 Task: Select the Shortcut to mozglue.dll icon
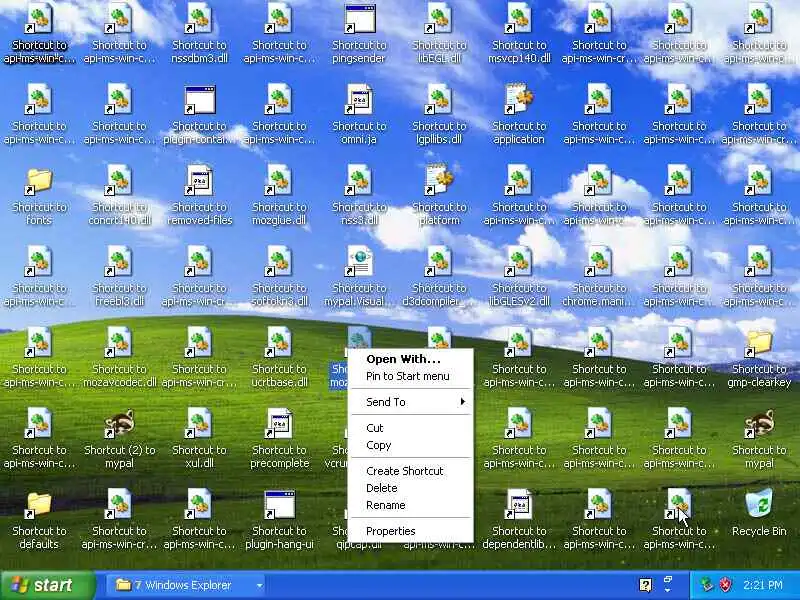[x=279, y=196]
